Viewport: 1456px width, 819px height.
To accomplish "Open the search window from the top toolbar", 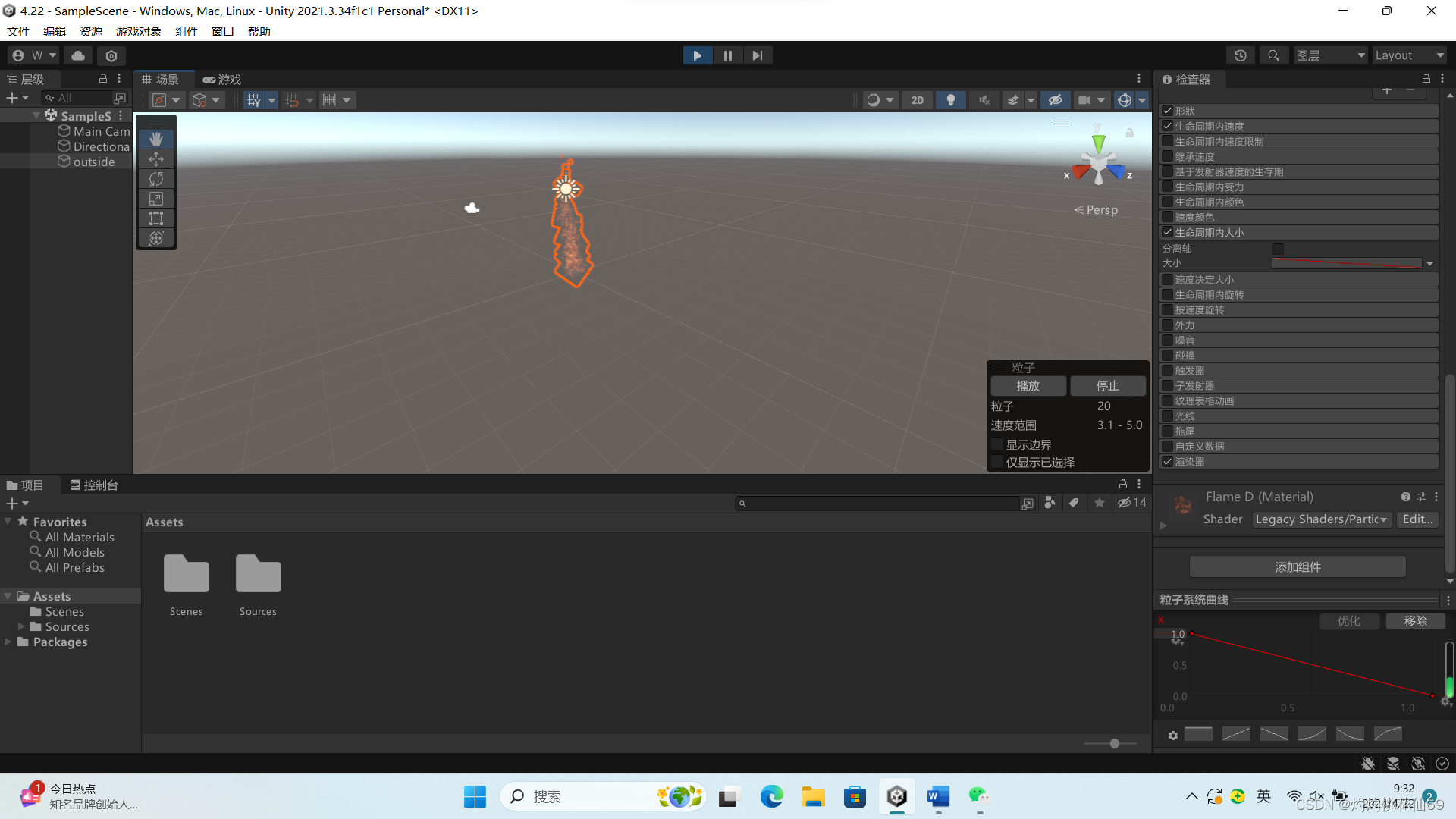I will tap(1273, 55).
